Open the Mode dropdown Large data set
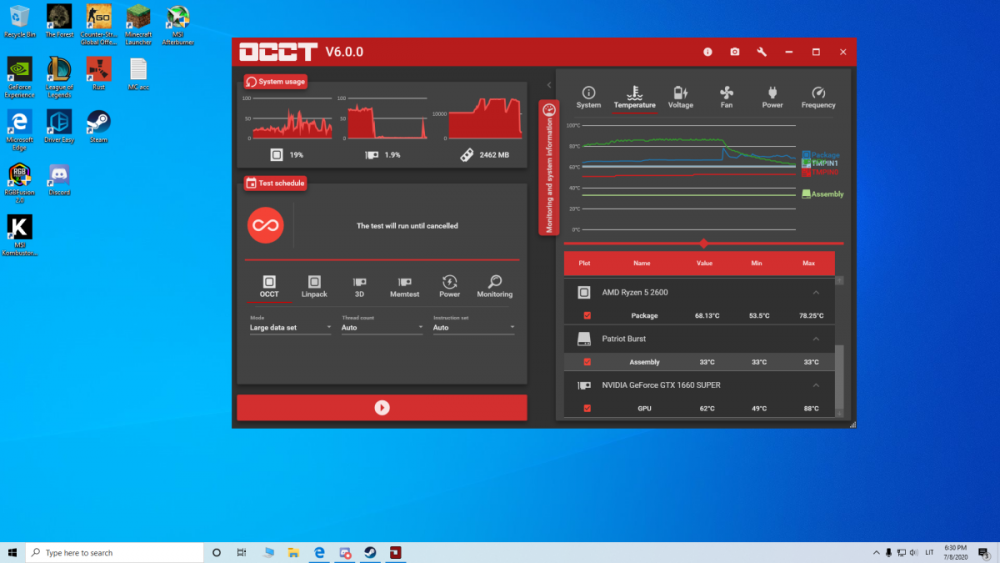Screen dimensions: 1000x563 coord(290,328)
